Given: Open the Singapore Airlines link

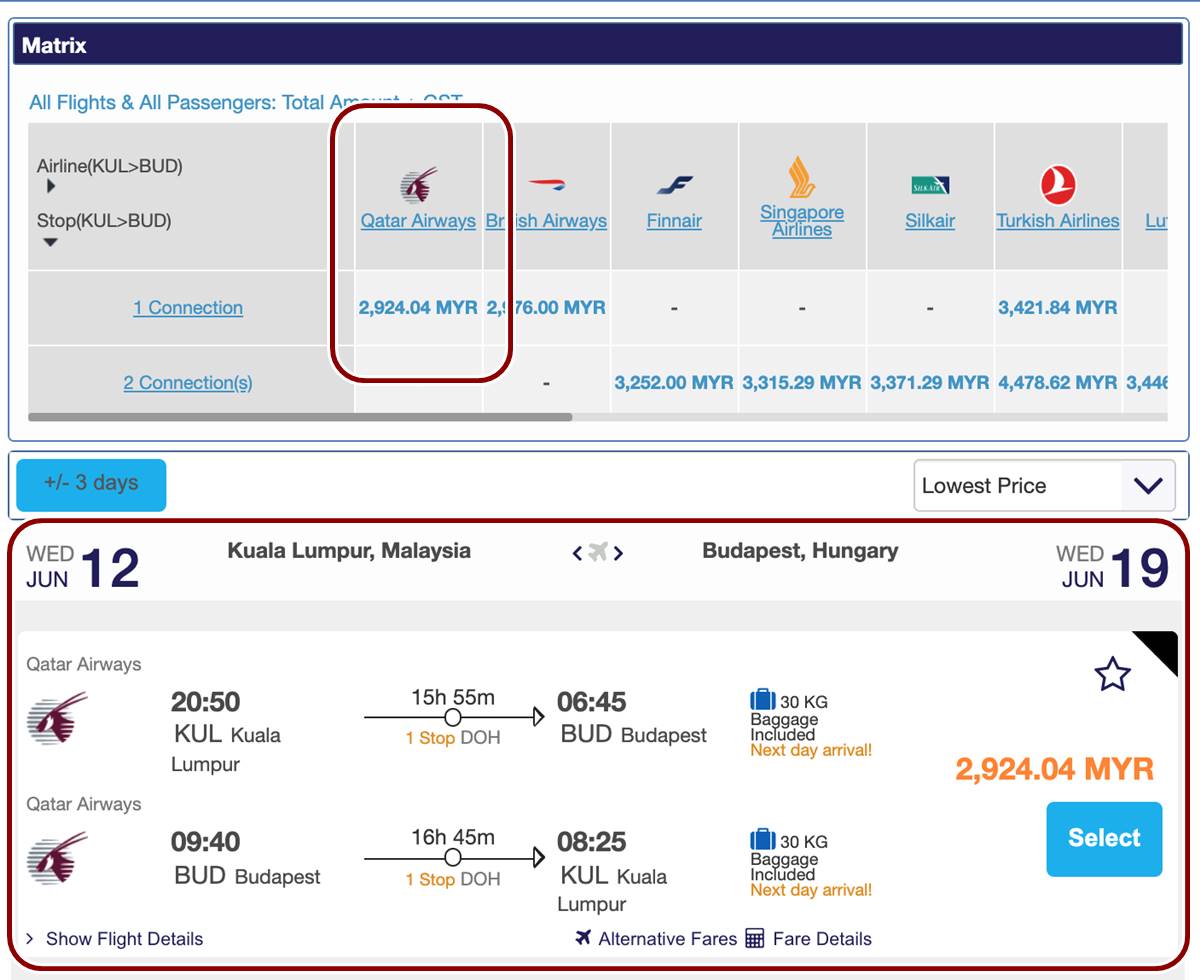Looking at the screenshot, I should [802, 221].
